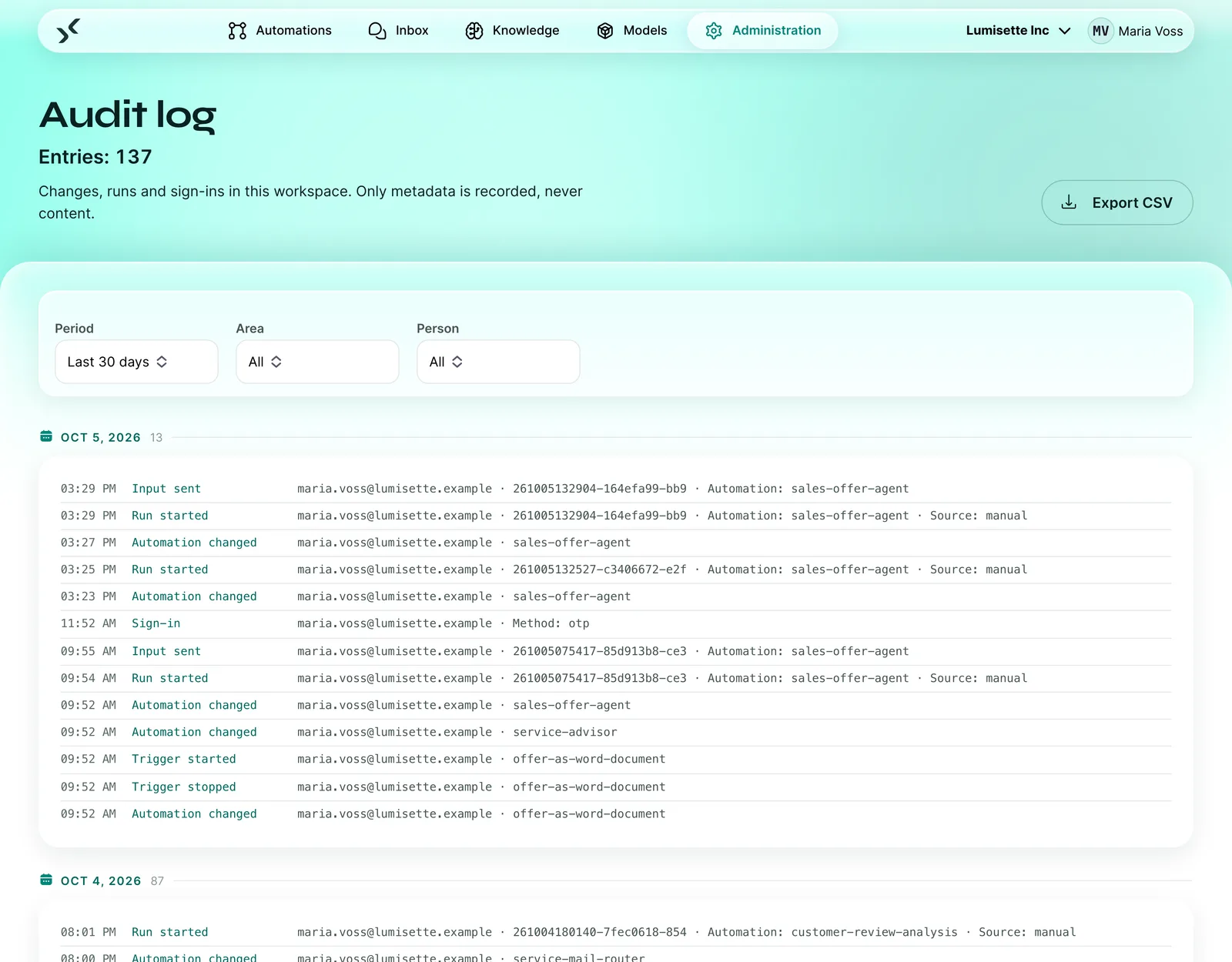Click the app logo in the top bar

click(x=69, y=31)
